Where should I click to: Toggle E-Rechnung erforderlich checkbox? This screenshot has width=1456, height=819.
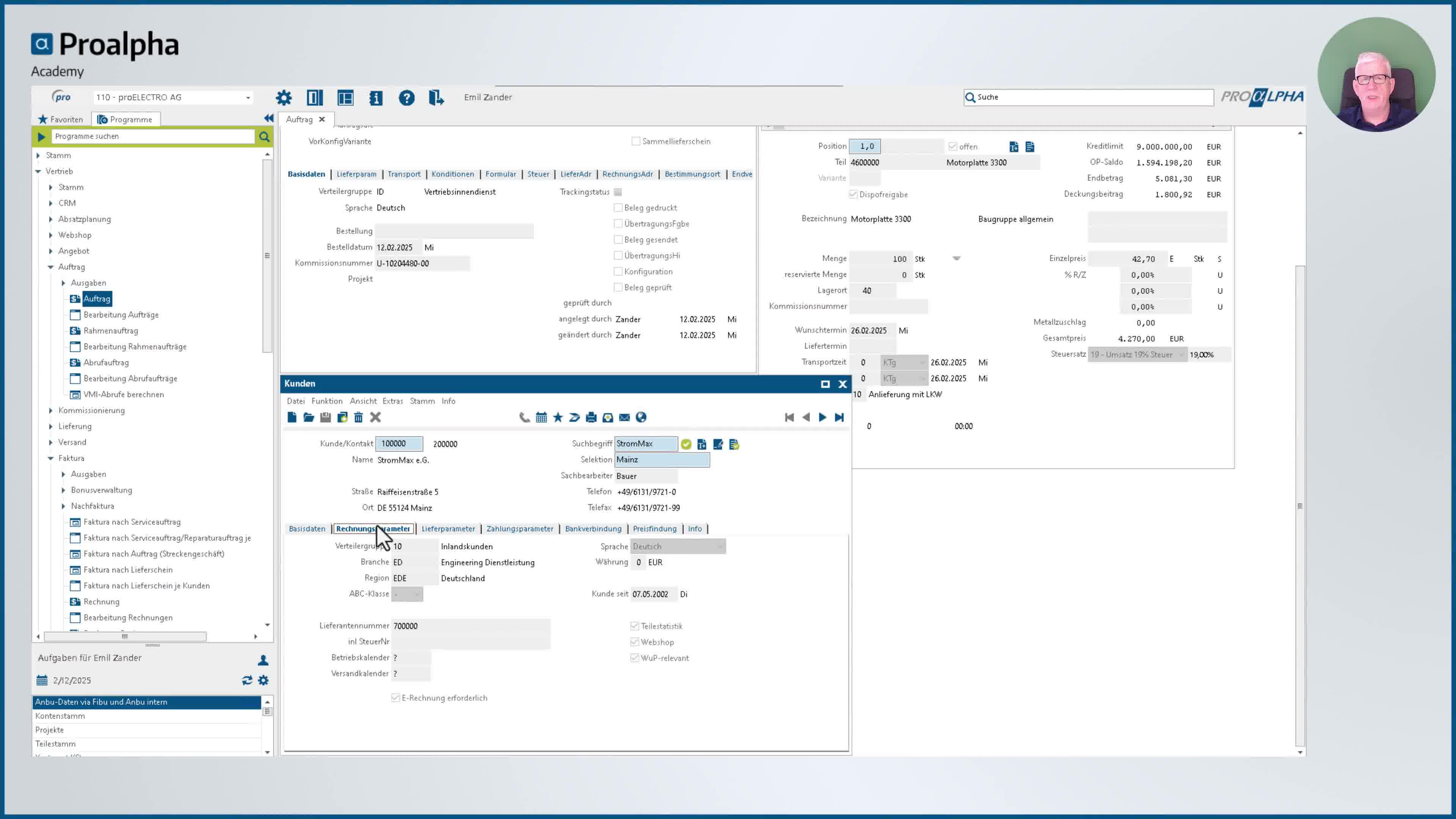[395, 698]
